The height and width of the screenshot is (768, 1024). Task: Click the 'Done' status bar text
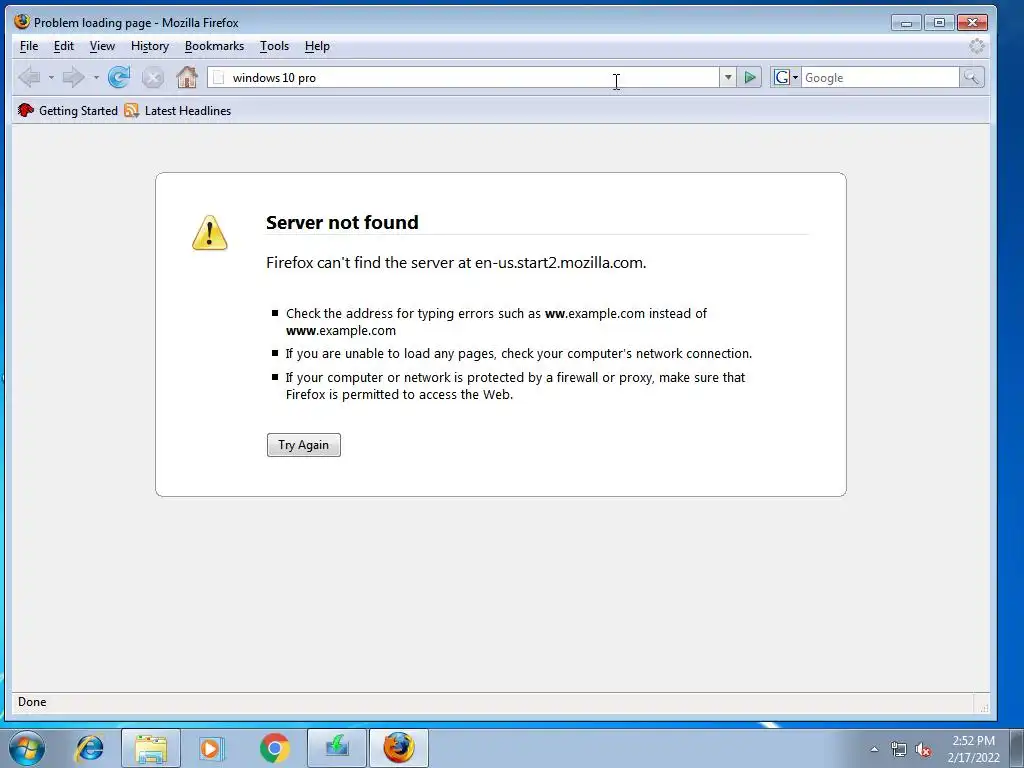pos(32,702)
